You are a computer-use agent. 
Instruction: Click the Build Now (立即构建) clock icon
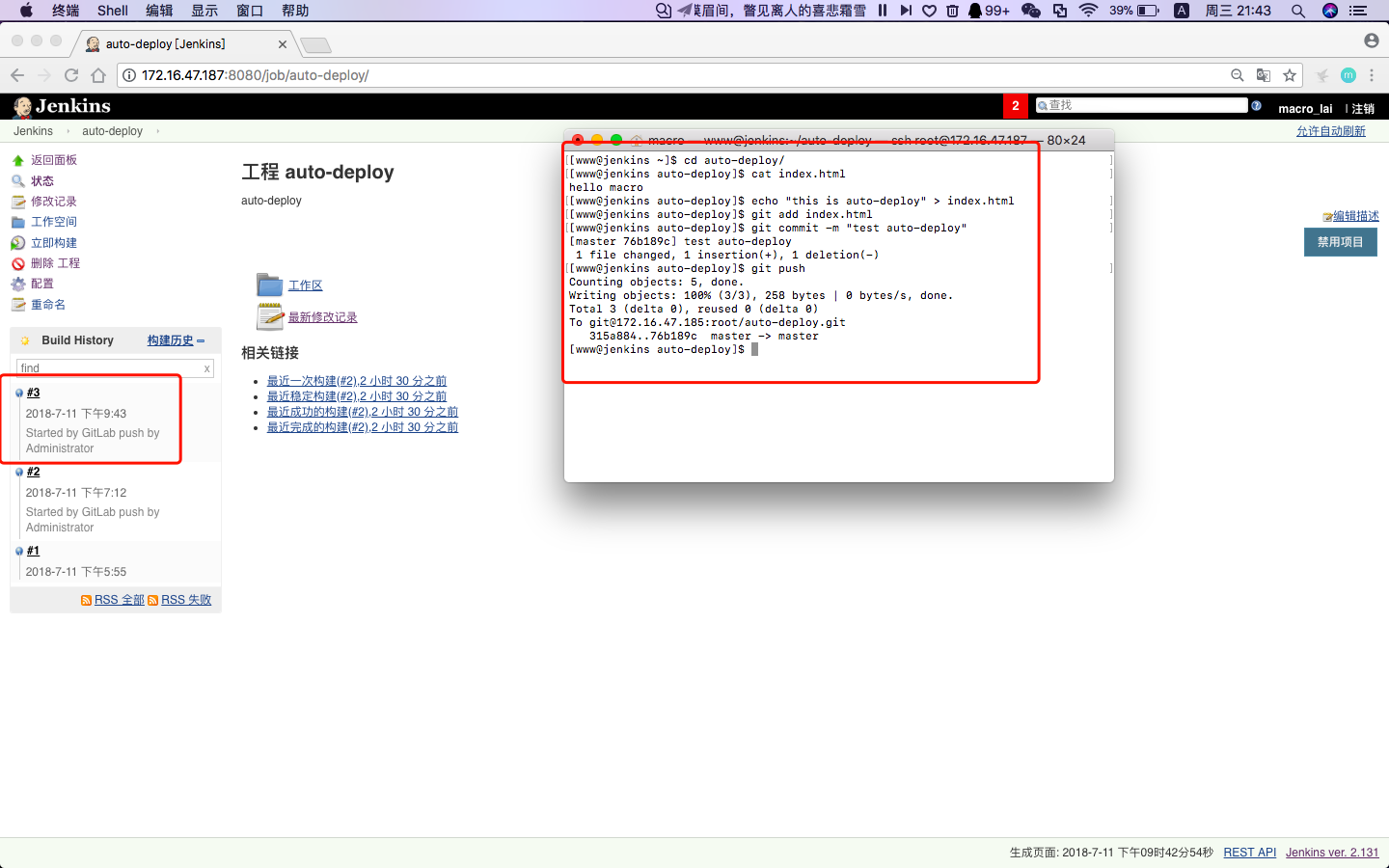tap(17, 243)
